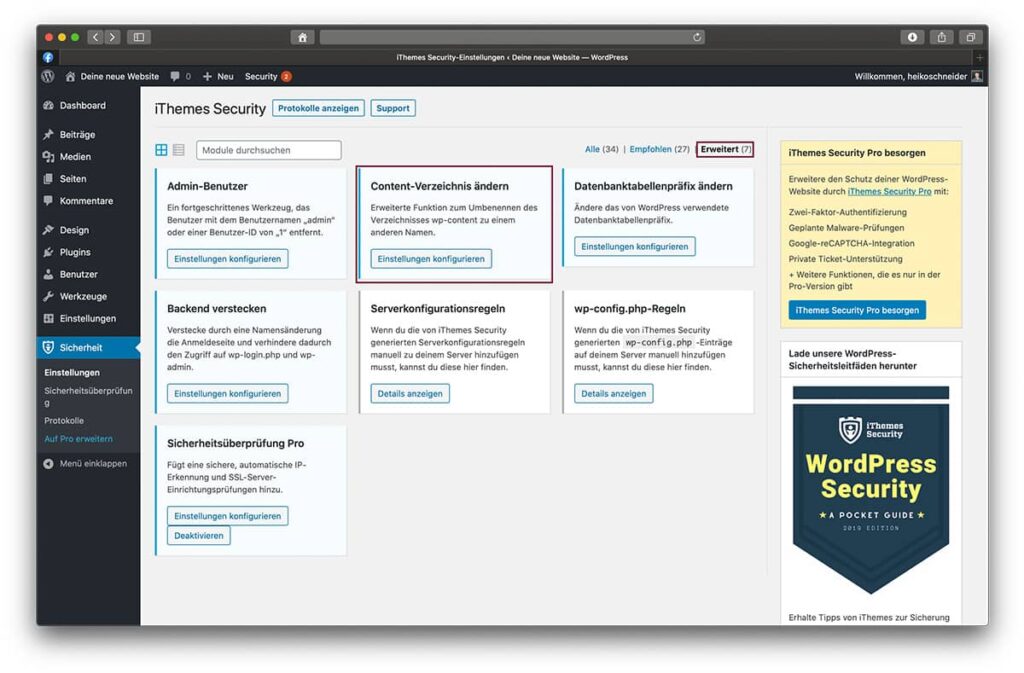Deactivate the Sicherheitsüberprüfung Pro module
The image size is (1024, 673).
(197, 535)
